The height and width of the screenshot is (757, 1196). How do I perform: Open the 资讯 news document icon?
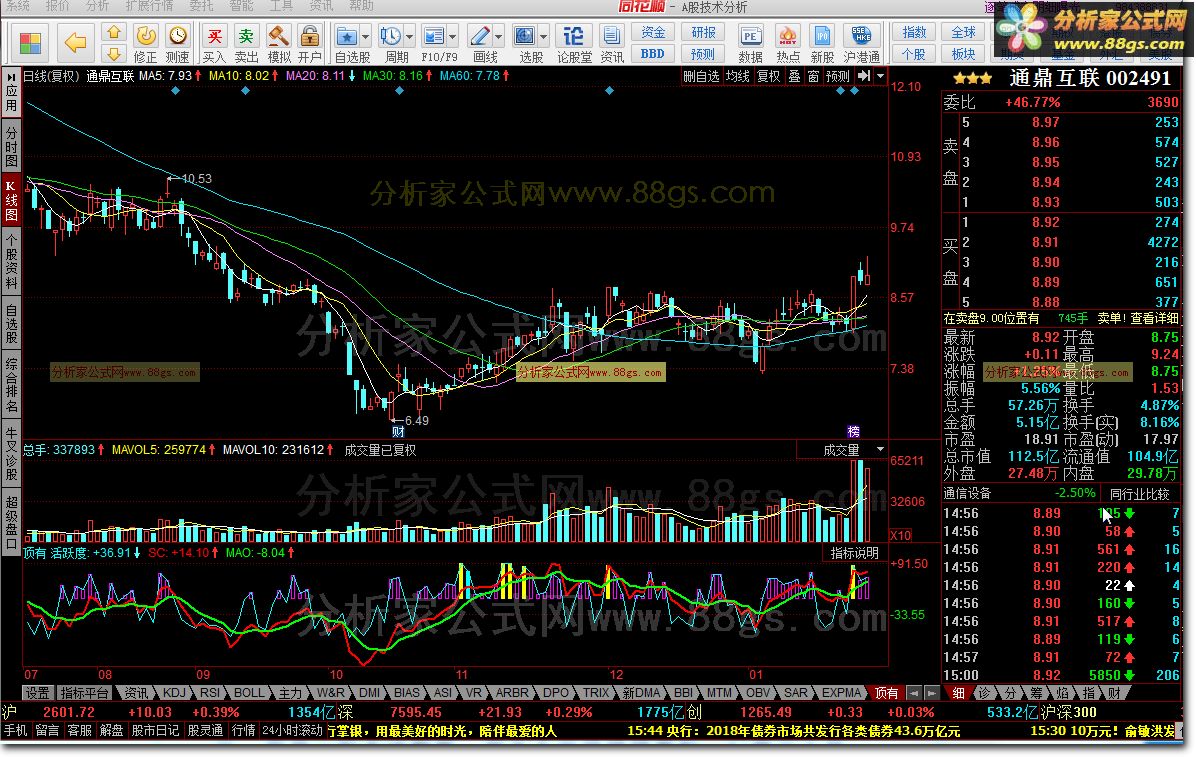pos(611,43)
